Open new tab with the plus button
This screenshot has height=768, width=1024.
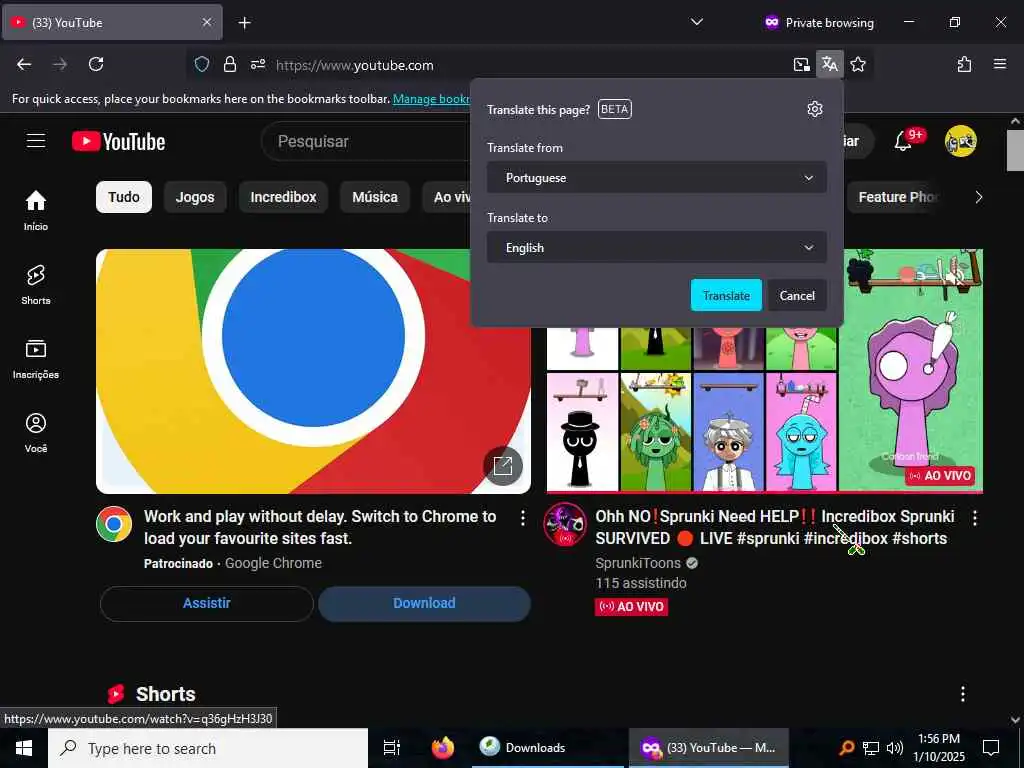[244, 23]
